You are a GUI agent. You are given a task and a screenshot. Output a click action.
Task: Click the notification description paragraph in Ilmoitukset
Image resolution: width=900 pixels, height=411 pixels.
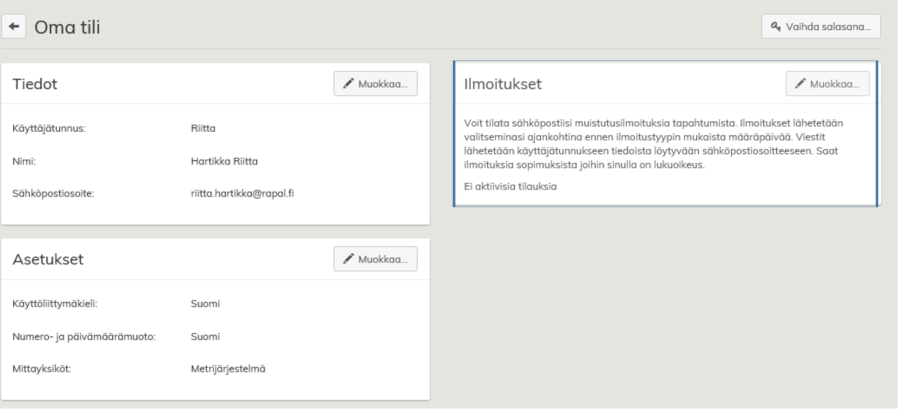[x=660, y=143]
